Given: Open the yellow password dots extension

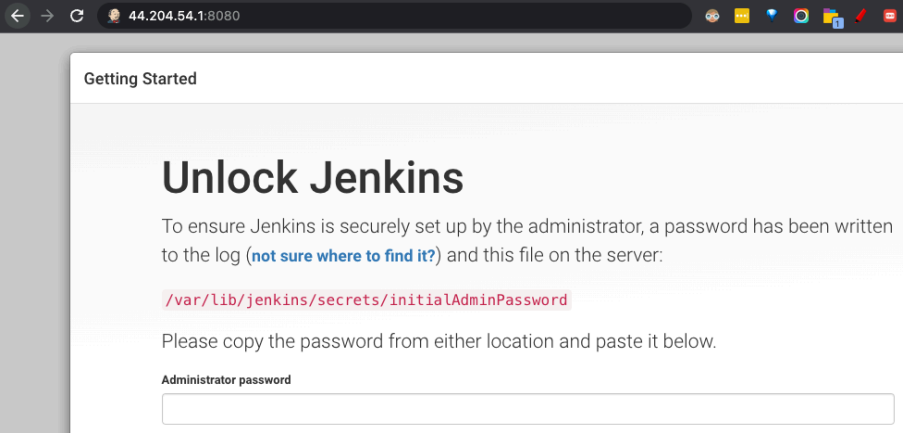Looking at the screenshot, I should [742, 16].
